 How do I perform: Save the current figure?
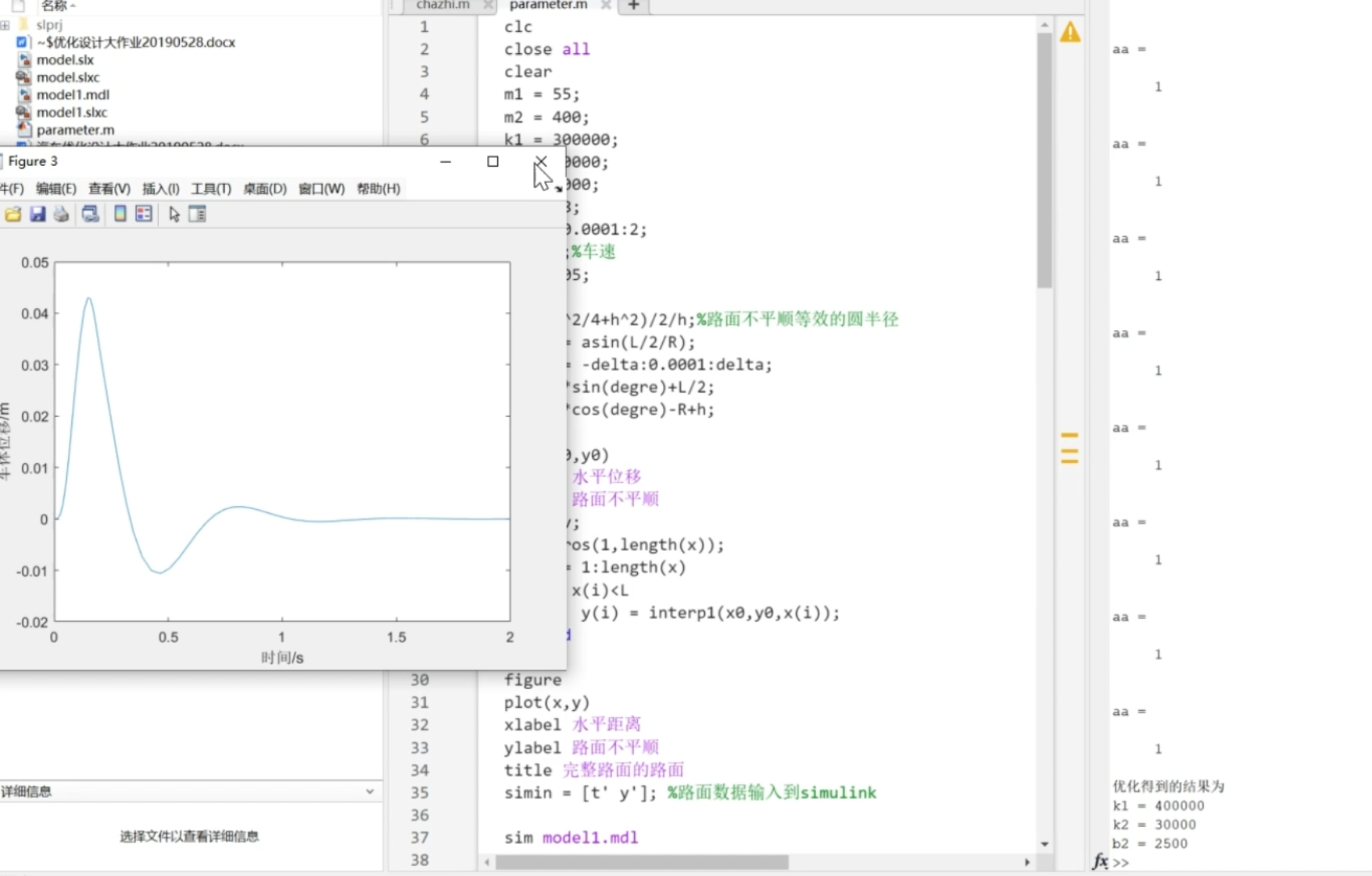(x=38, y=214)
